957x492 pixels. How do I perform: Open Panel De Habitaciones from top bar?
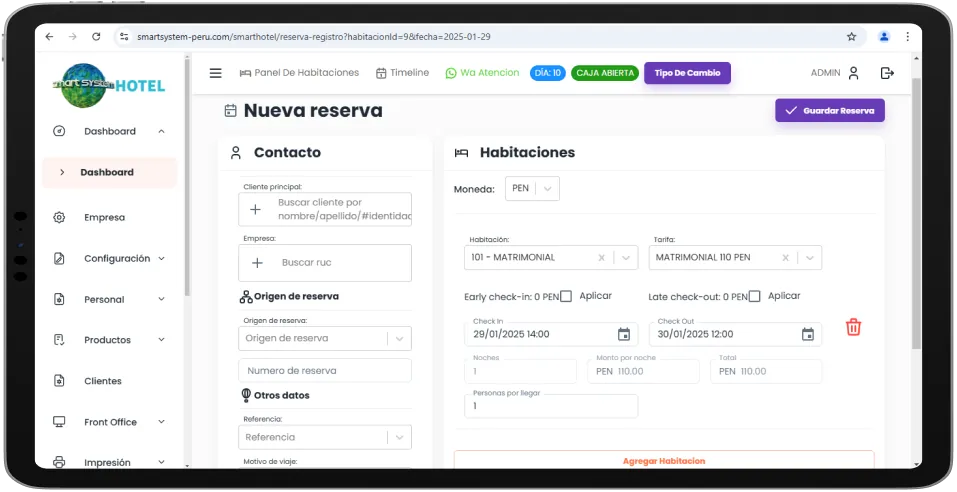(x=298, y=73)
